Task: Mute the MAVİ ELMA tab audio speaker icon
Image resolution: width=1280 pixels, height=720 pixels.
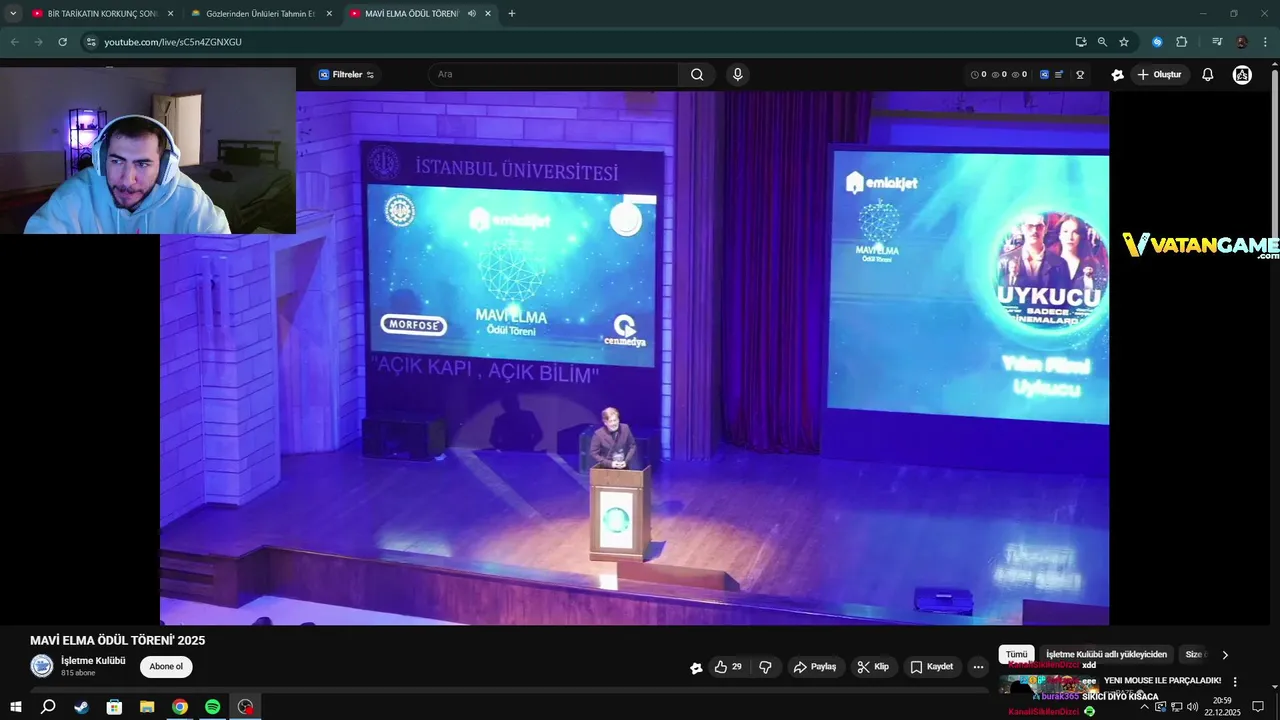Action: 471,14
